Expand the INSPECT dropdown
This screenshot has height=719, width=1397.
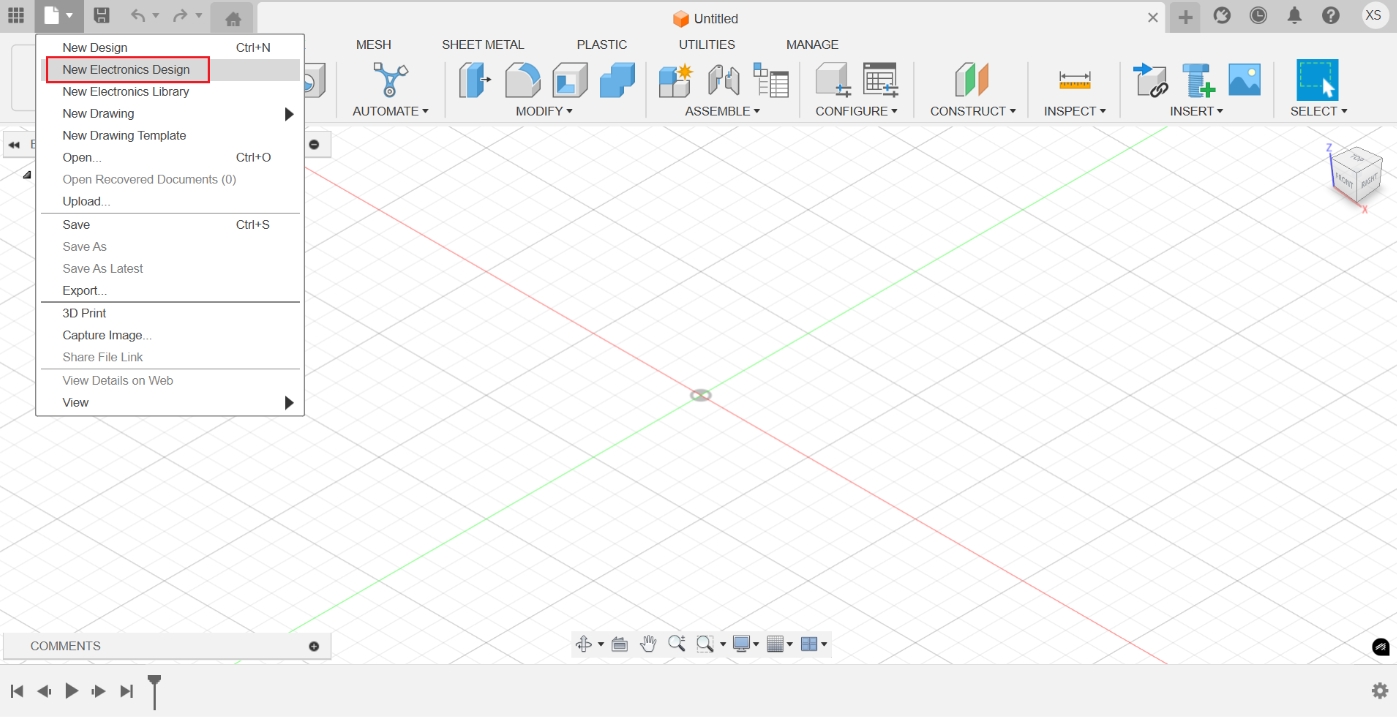tap(1075, 111)
